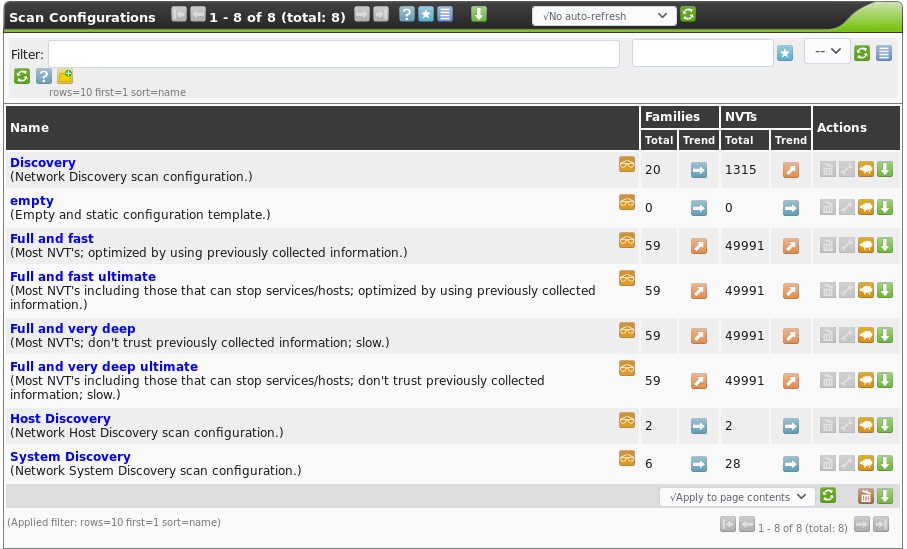
Task: Click the glasses icon on Full and fast row
Action: 627,240
